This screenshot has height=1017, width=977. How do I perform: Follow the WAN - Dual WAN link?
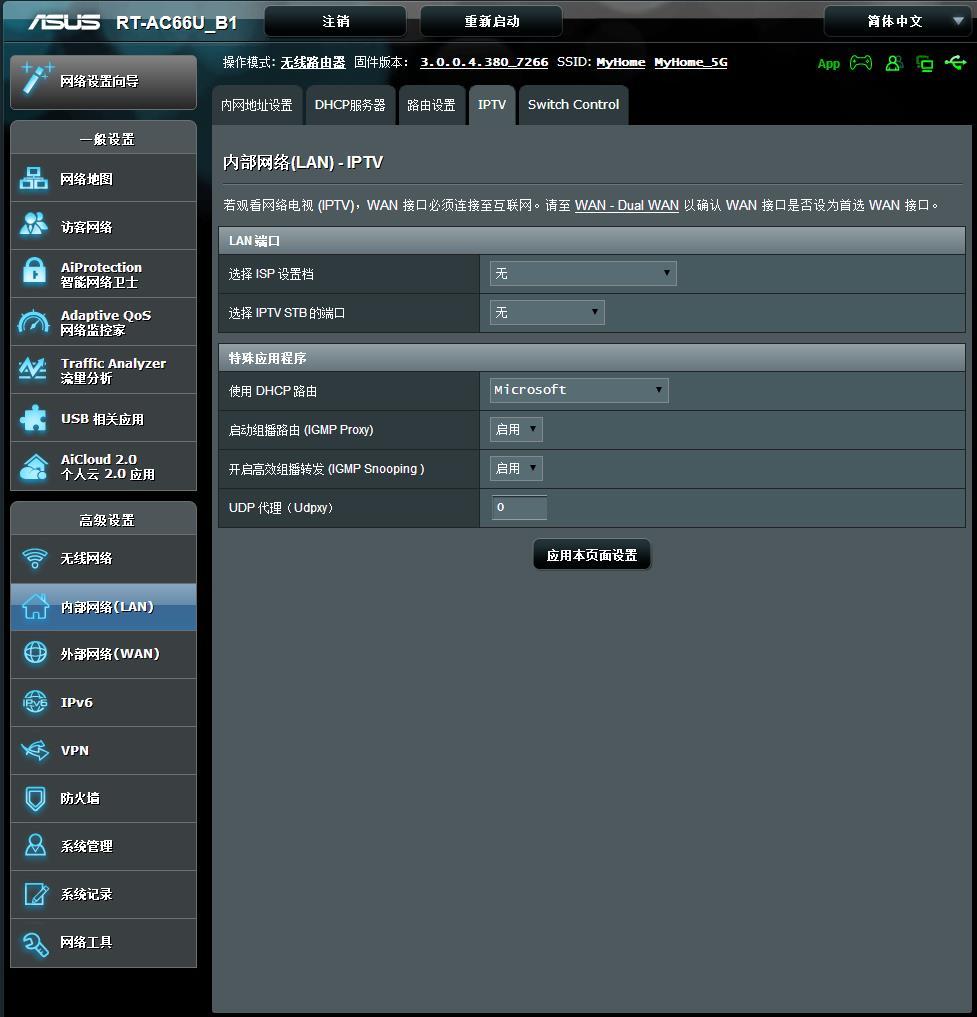point(626,205)
